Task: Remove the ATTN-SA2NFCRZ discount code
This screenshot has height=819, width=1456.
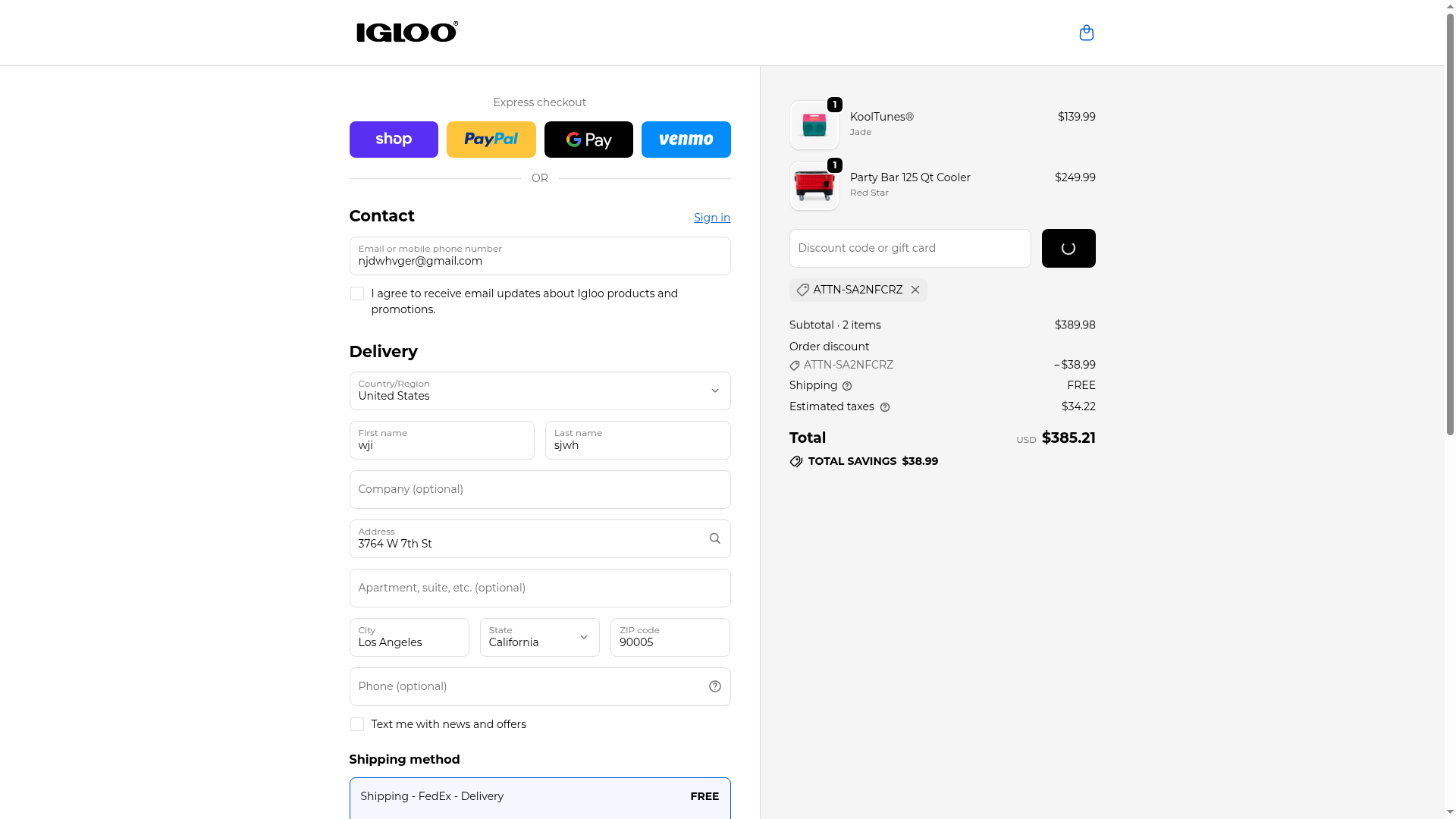Action: pos(915,290)
